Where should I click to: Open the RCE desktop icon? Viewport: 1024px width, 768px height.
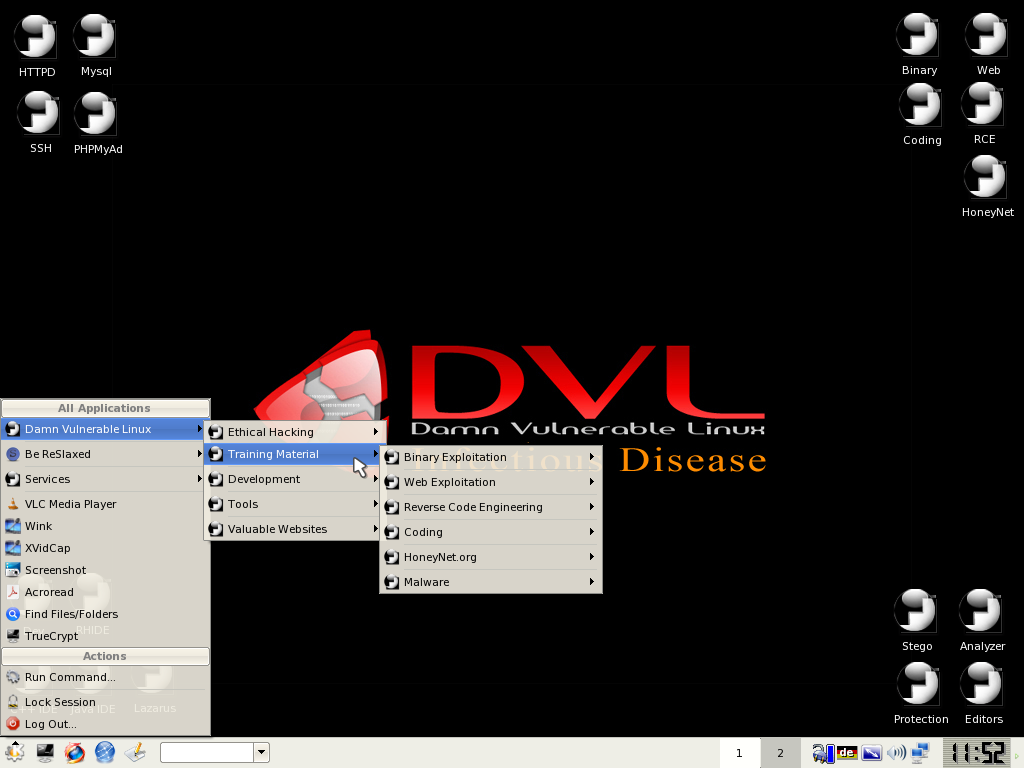(x=982, y=103)
